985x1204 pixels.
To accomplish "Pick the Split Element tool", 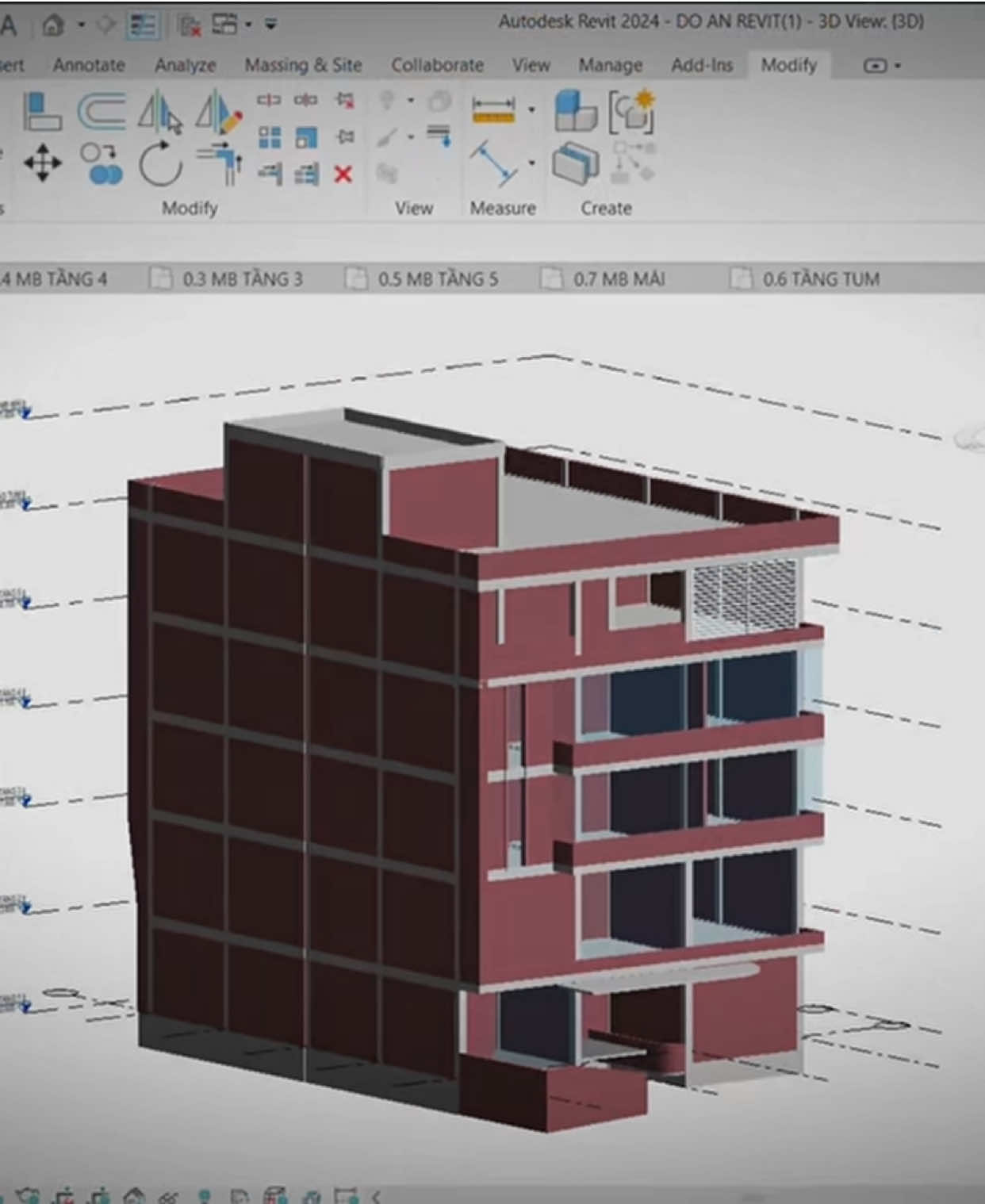I will (x=269, y=100).
